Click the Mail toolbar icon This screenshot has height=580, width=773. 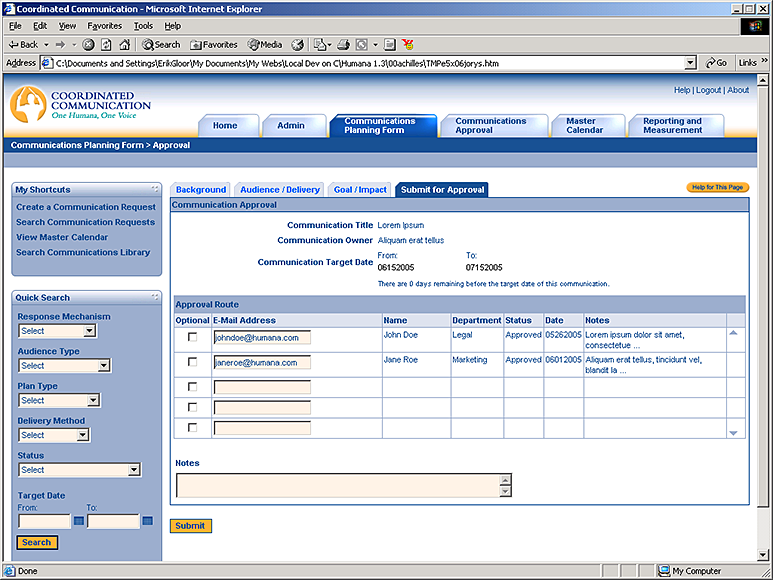(320, 45)
